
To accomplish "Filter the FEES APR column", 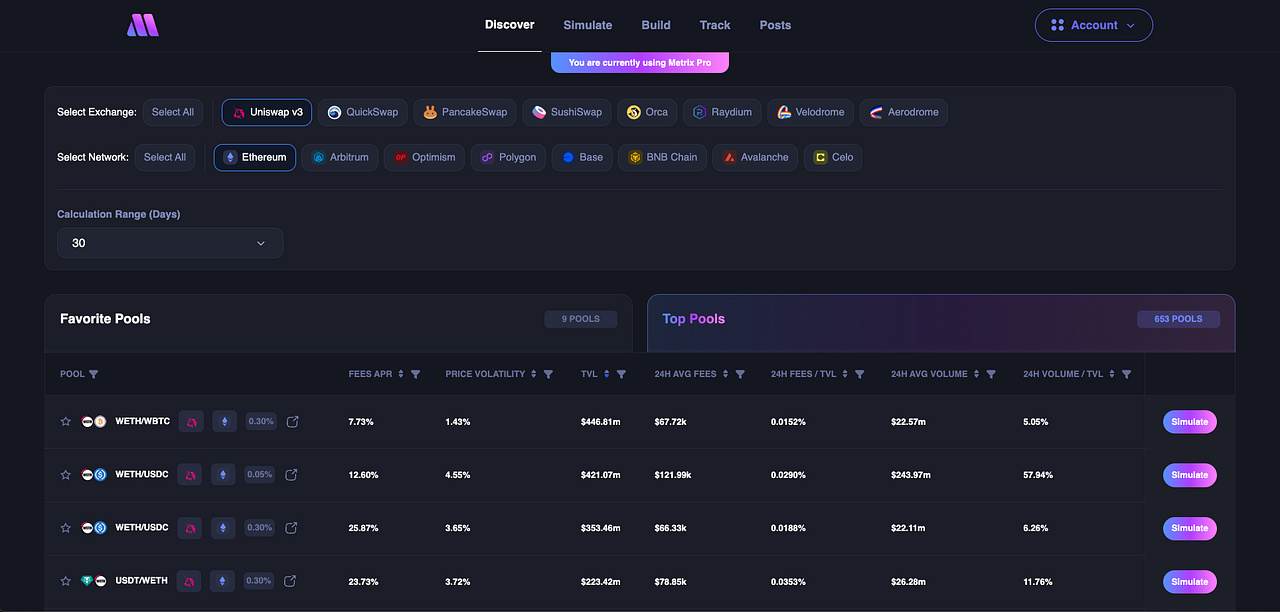I will tap(416, 374).
